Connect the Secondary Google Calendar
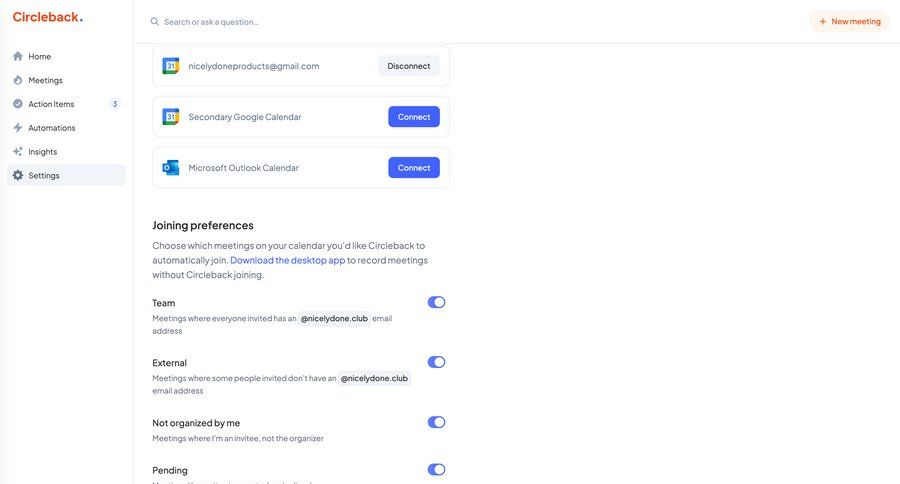Image resolution: width=900 pixels, height=484 pixels. (x=414, y=117)
